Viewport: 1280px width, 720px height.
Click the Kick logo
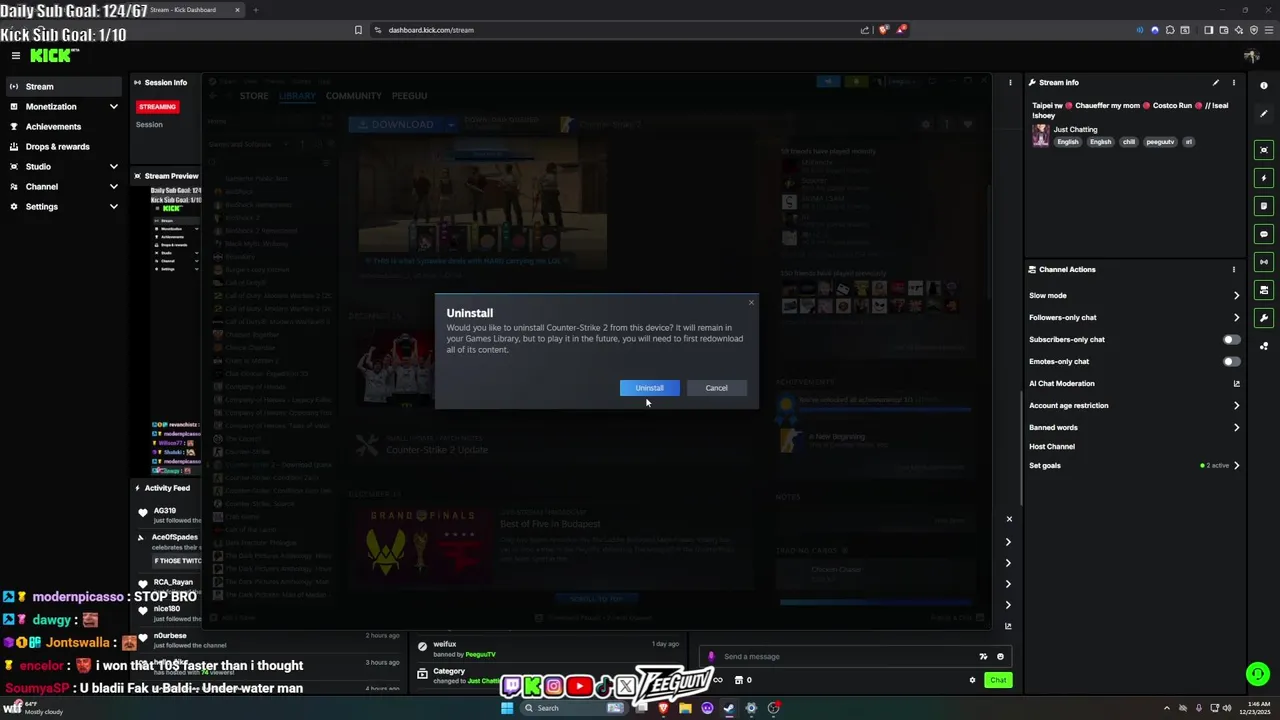51,56
